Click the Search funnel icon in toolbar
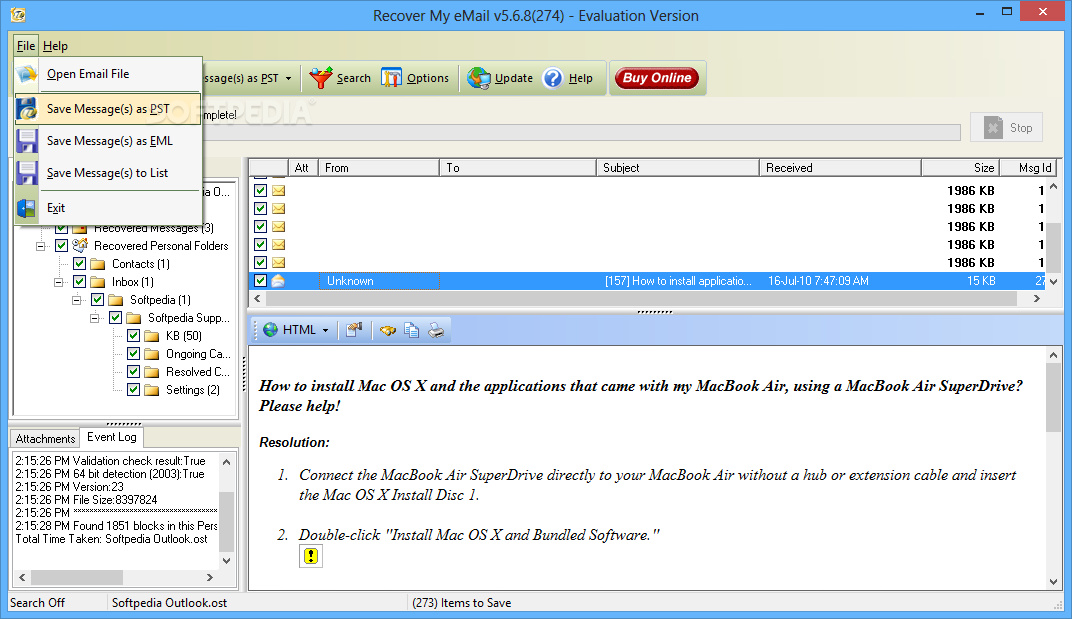Screen dimensions: 1072x619 [x=321, y=78]
